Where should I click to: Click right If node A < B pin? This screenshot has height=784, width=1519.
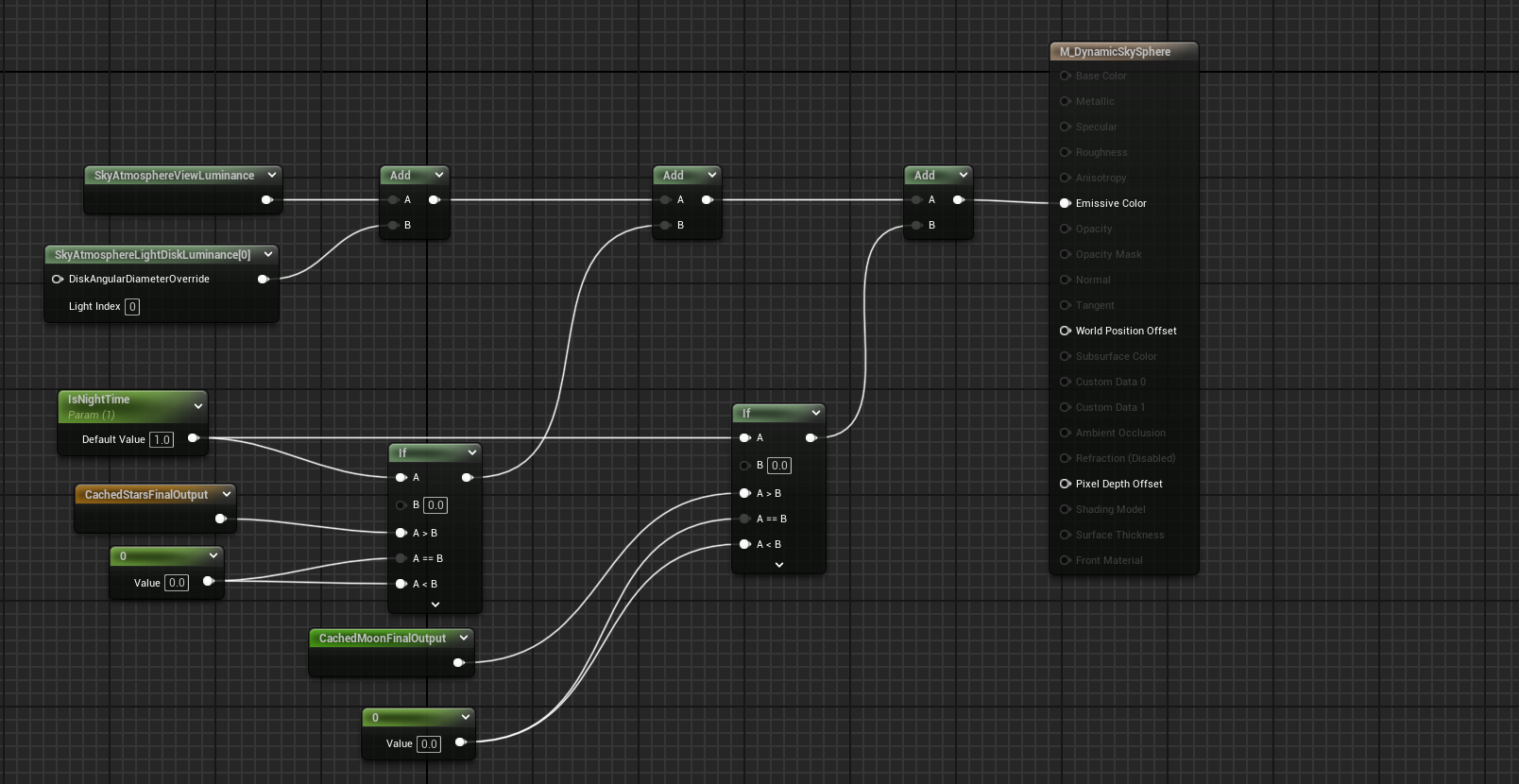pos(745,544)
